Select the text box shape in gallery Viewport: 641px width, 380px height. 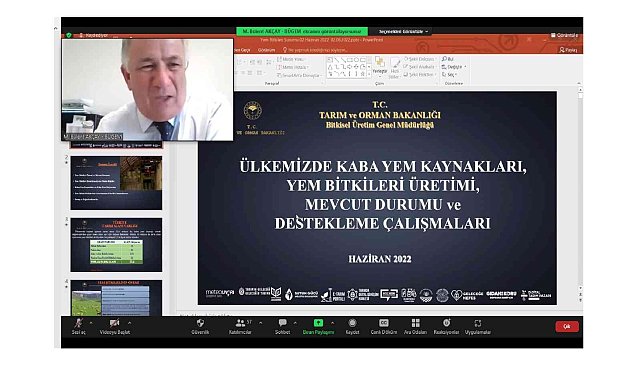click(330, 60)
